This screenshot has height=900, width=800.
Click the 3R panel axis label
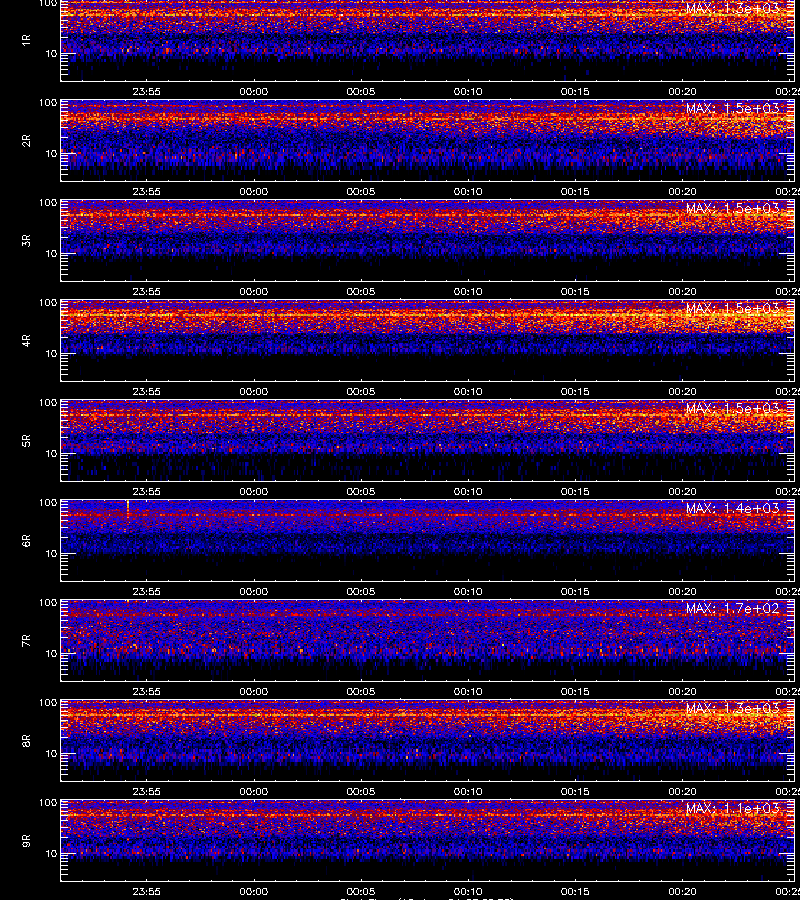26,240
